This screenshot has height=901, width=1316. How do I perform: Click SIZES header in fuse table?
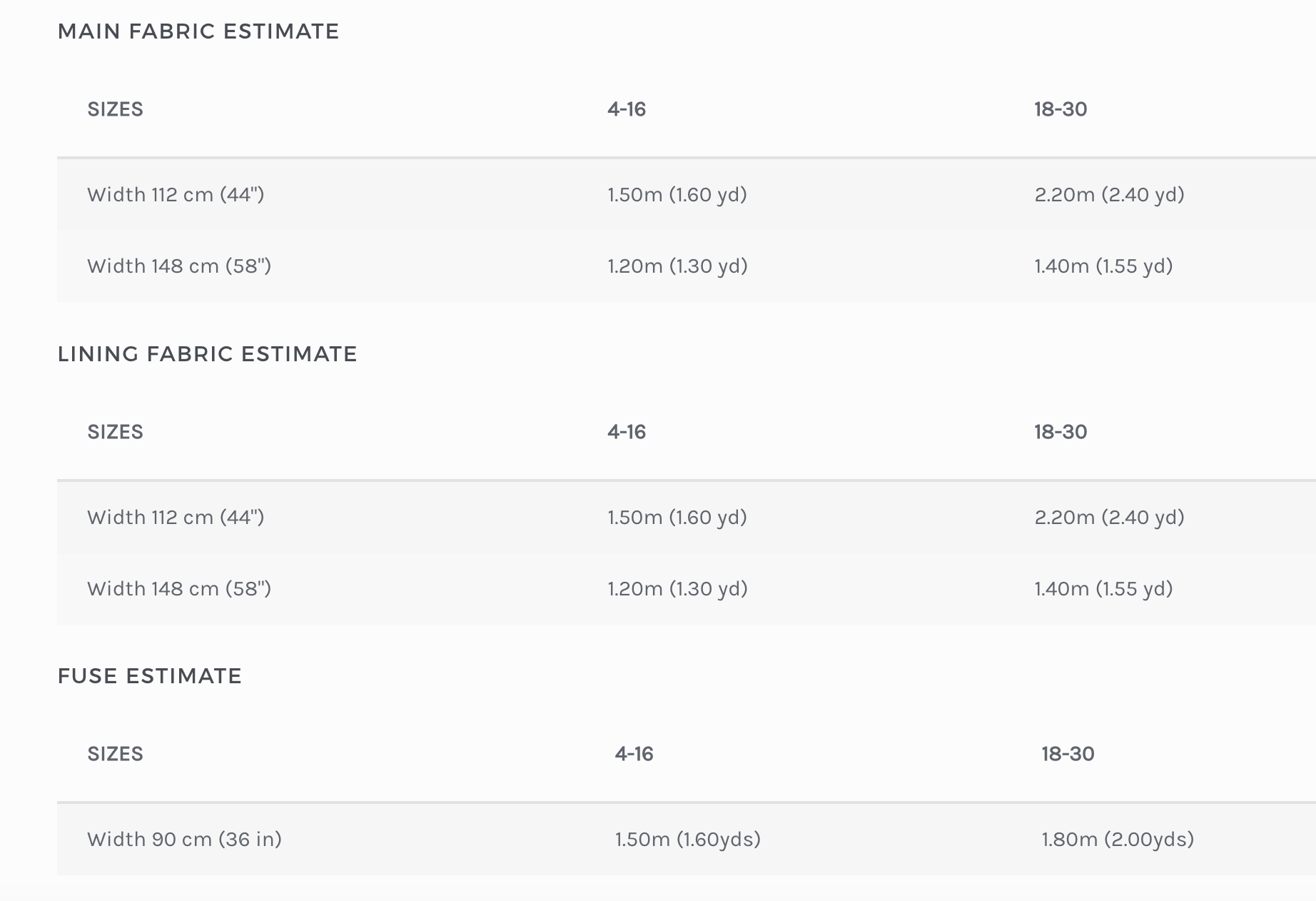point(116,754)
